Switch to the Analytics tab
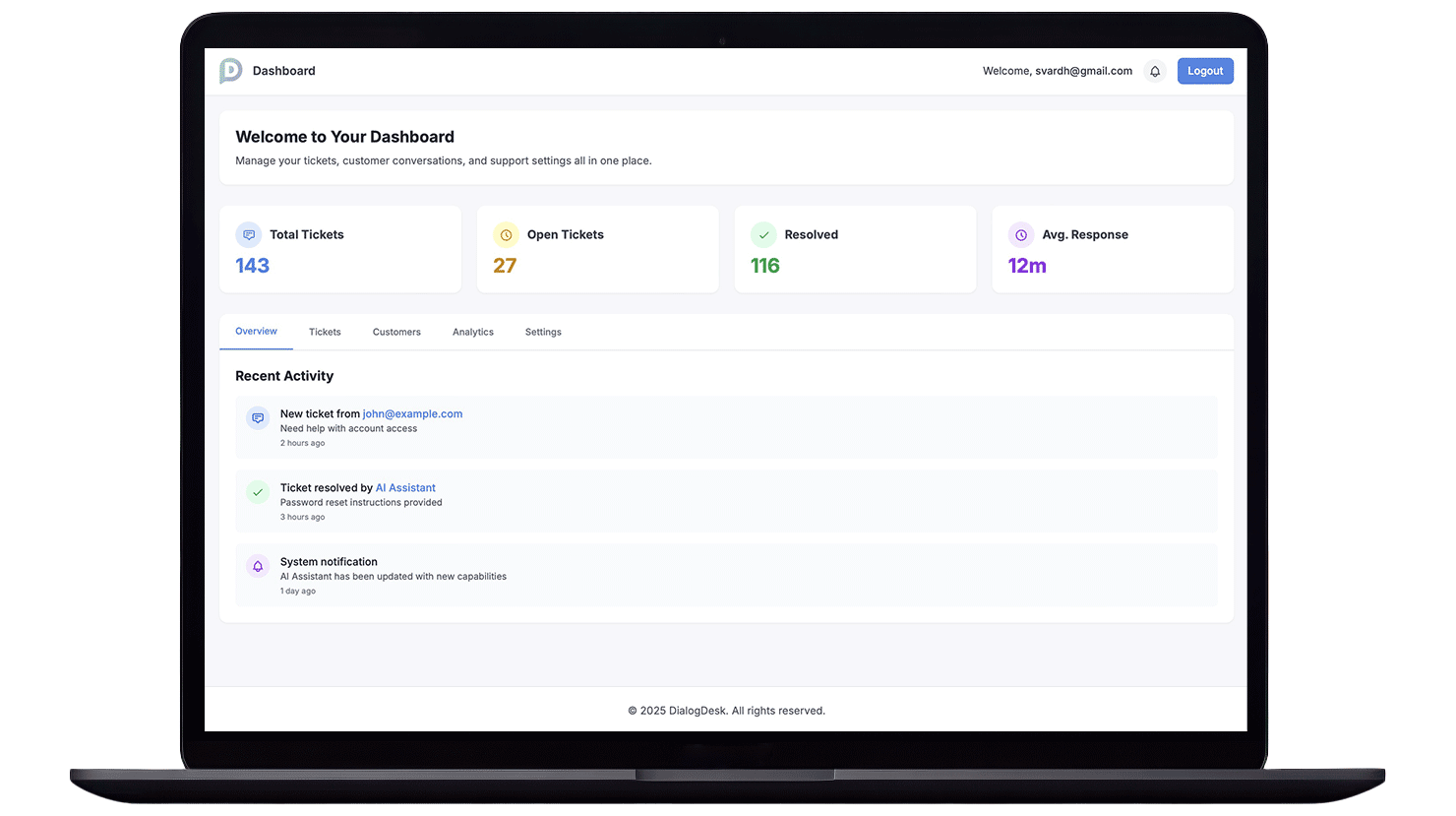The image size is (1456, 816). click(x=473, y=332)
